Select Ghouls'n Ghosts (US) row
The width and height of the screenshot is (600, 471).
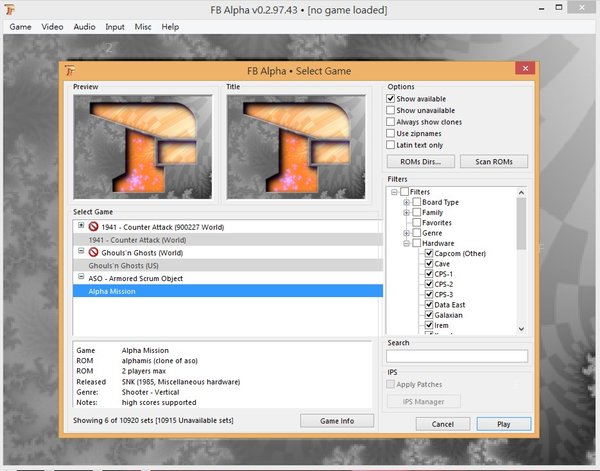228,266
